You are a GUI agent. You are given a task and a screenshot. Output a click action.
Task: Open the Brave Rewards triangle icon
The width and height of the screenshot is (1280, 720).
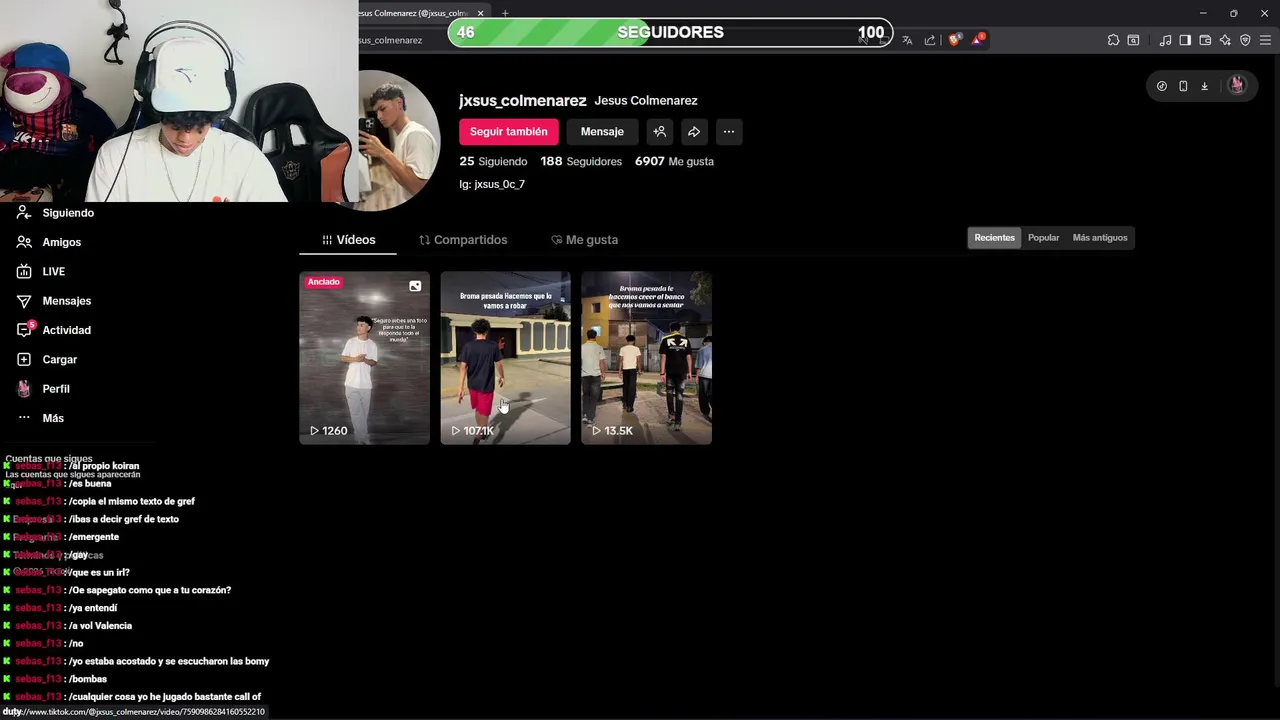click(x=978, y=40)
